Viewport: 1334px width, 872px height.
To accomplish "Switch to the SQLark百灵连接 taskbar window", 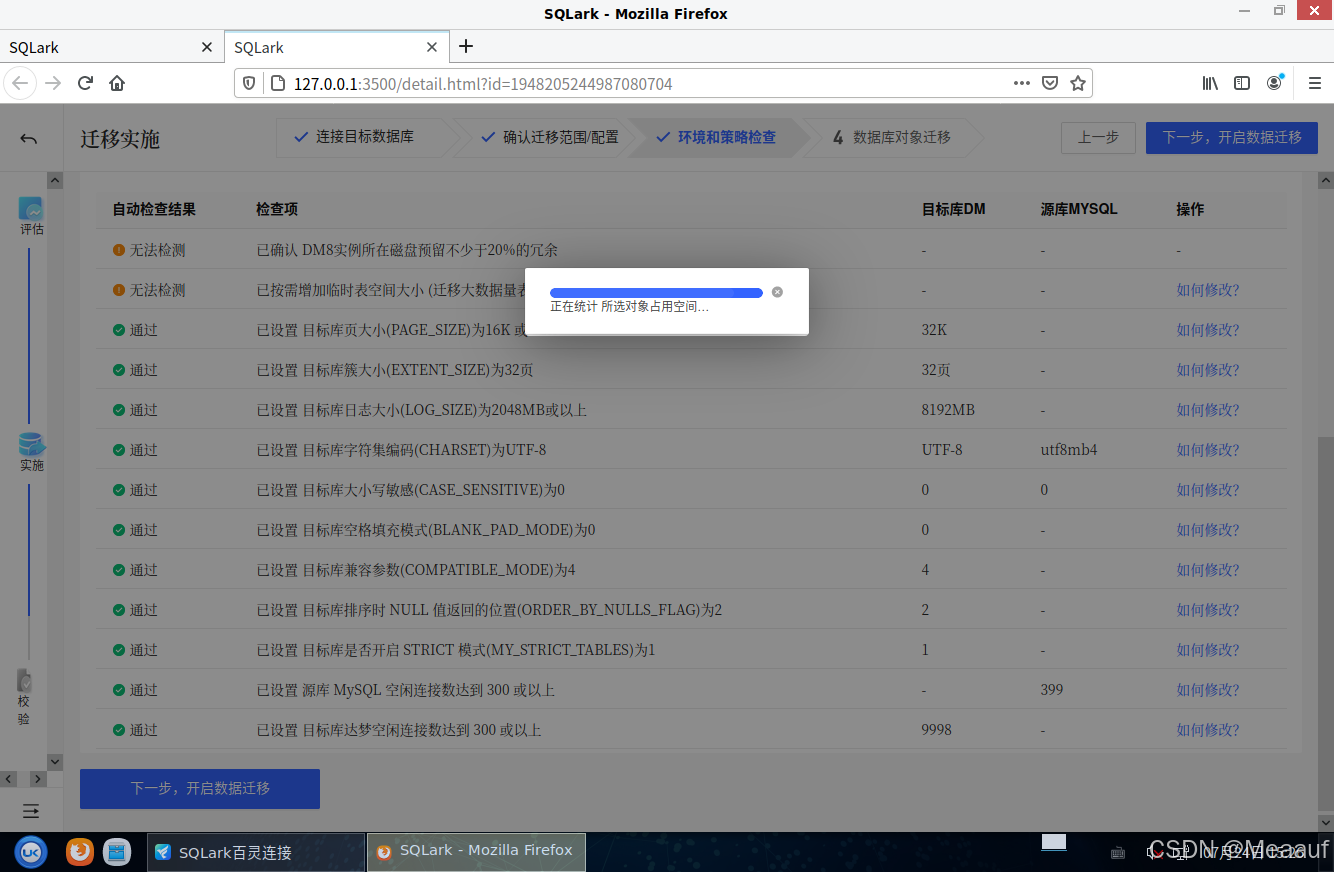I will [x=256, y=852].
